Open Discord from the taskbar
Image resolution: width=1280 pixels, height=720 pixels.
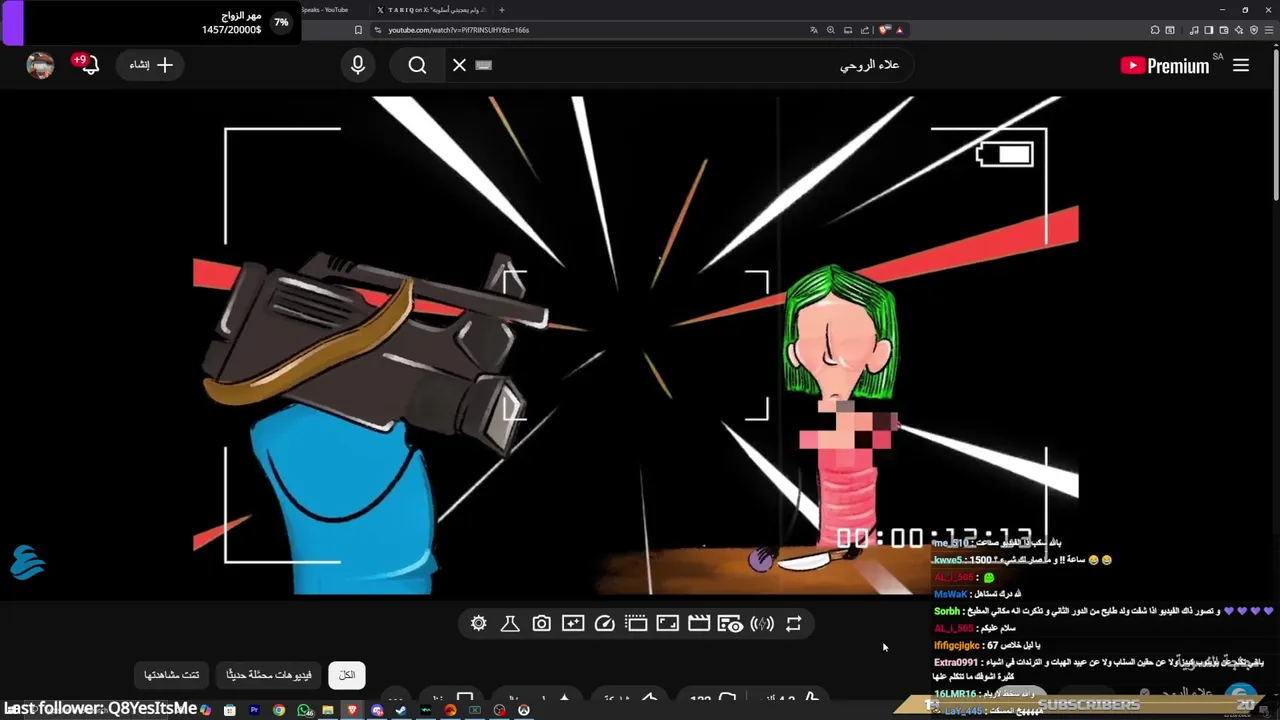pyautogui.click(x=377, y=710)
